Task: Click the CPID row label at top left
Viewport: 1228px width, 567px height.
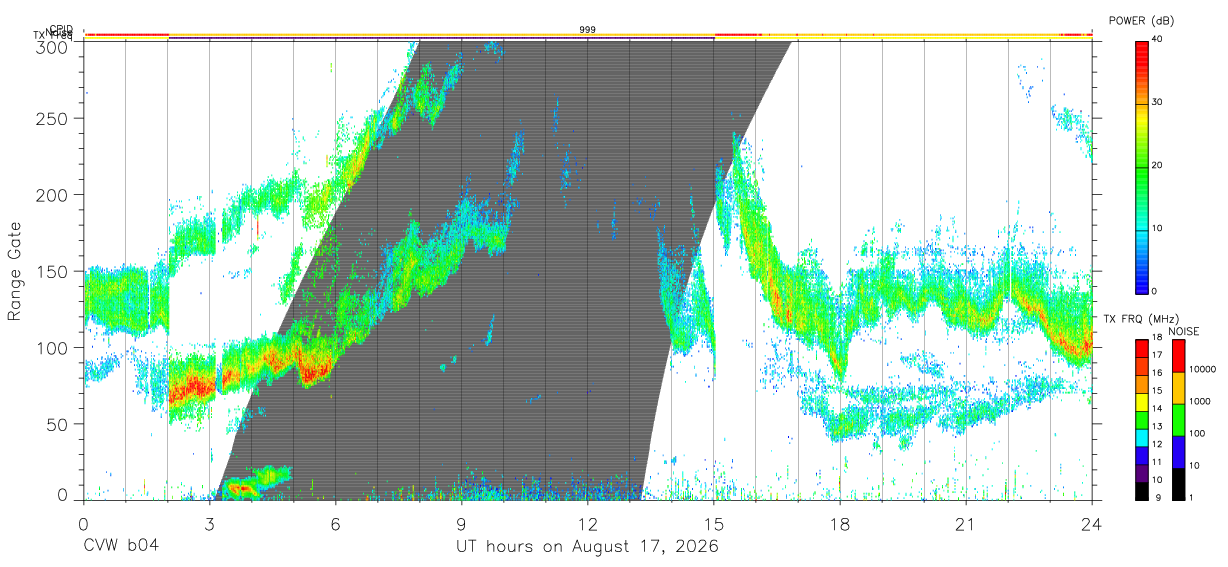Action: pos(60,30)
